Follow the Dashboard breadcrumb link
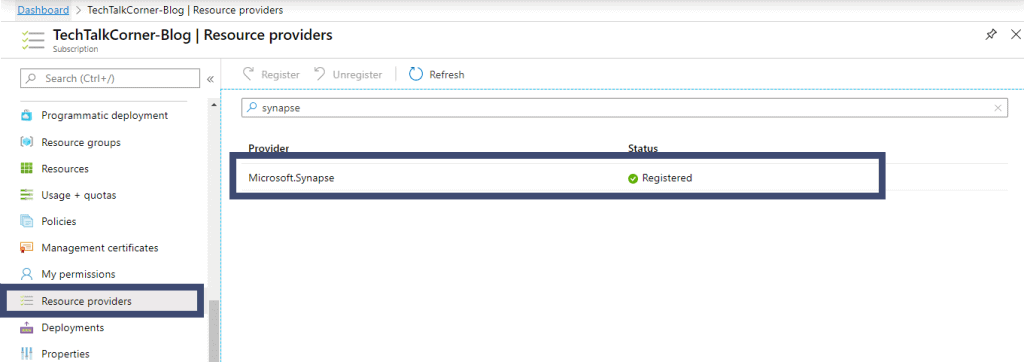This screenshot has height=362, width=1024. (x=43, y=10)
